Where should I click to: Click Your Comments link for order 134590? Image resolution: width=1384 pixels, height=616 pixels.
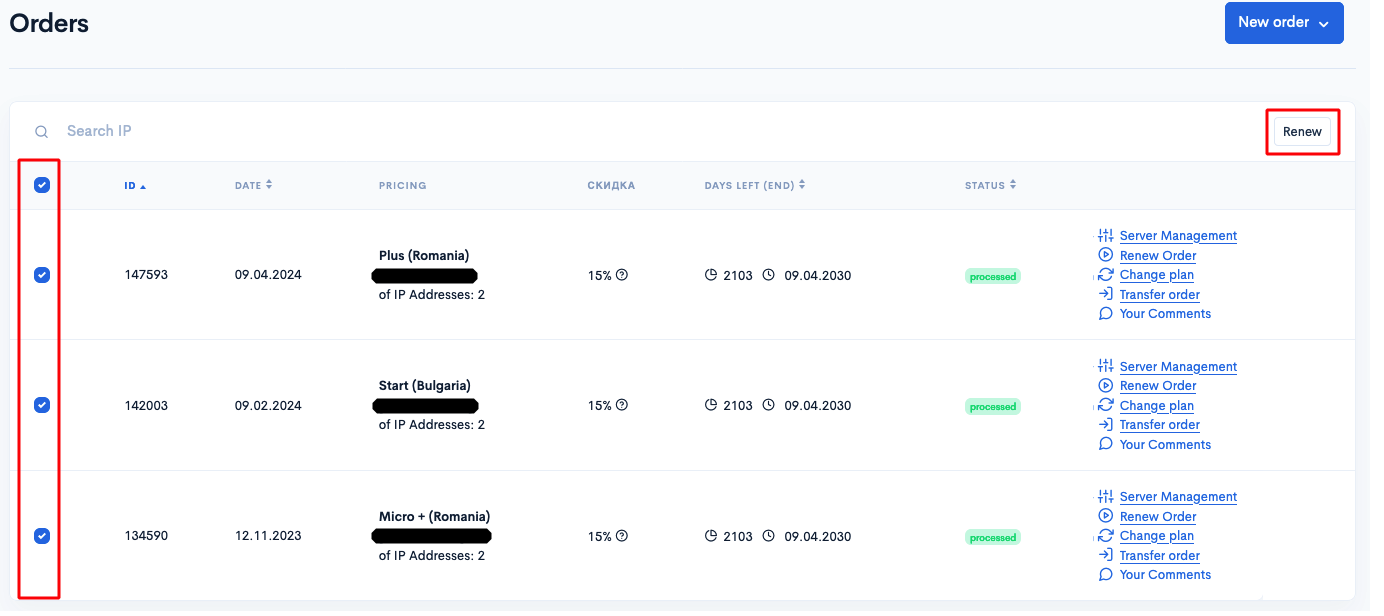pos(1165,574)
